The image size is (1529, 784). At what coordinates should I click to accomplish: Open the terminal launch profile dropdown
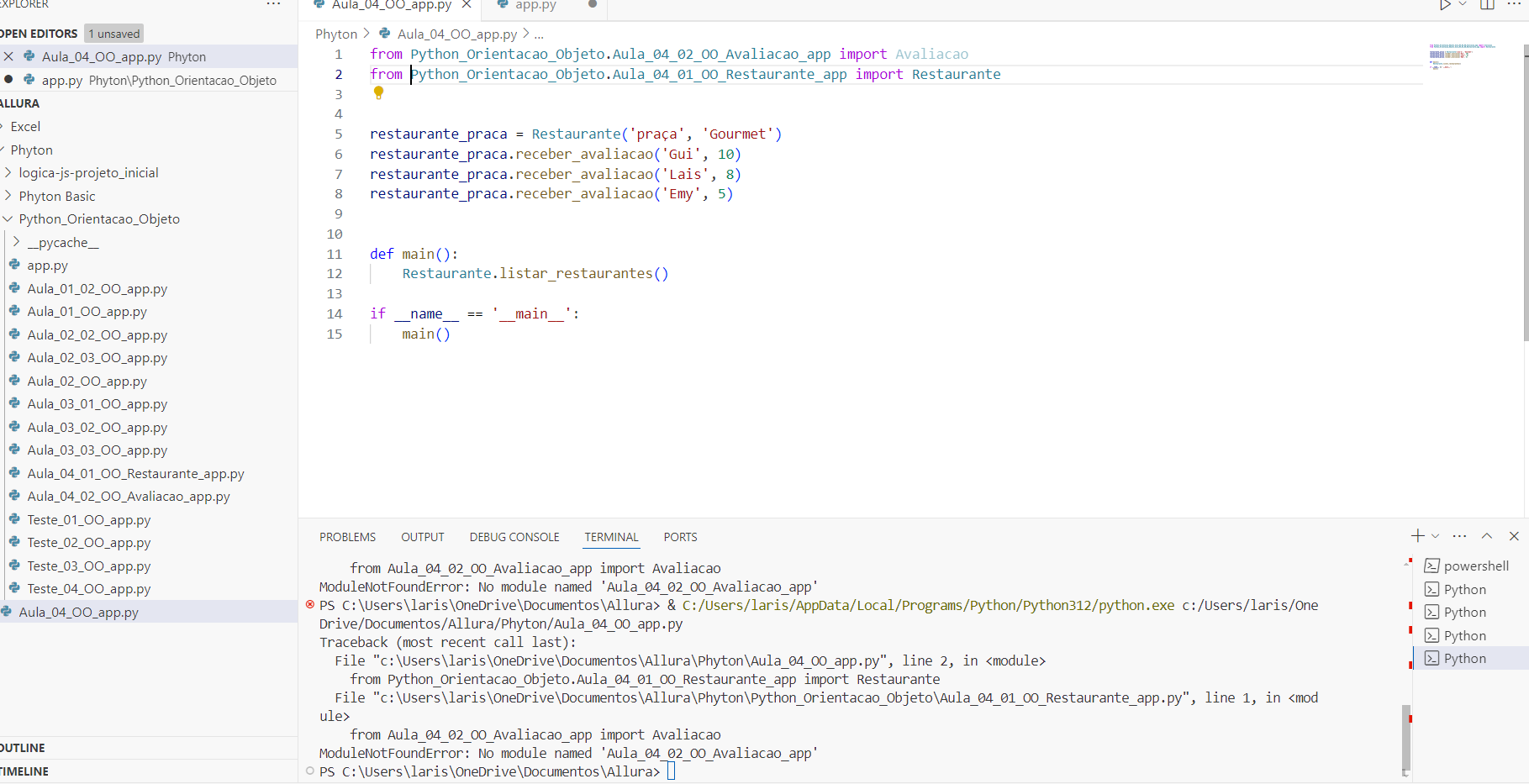[1435, 536]
